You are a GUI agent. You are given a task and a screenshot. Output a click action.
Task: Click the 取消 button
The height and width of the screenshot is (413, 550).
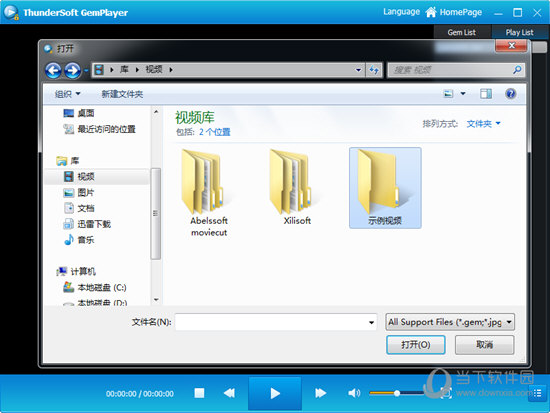point(484,345)
